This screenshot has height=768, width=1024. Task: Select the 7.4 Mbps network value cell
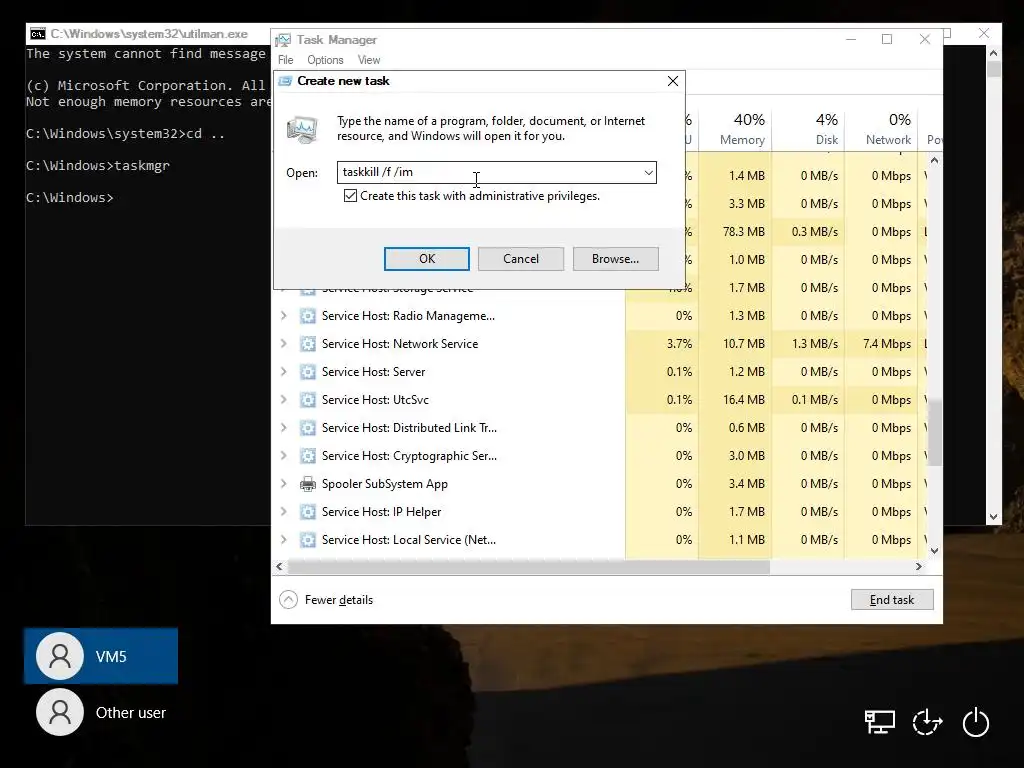point(881,344)
